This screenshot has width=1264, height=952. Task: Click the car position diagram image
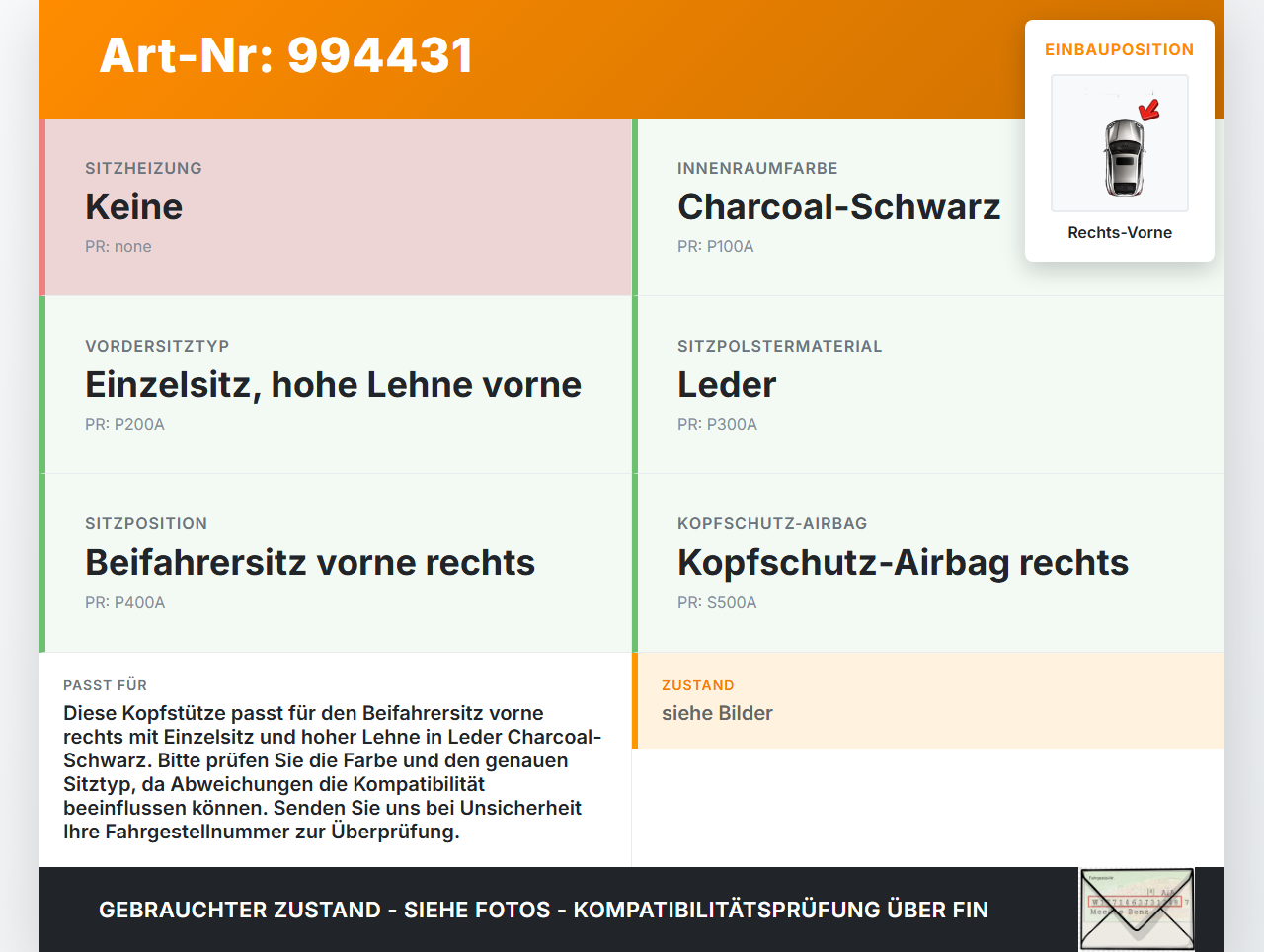(x=1120, y=143)
